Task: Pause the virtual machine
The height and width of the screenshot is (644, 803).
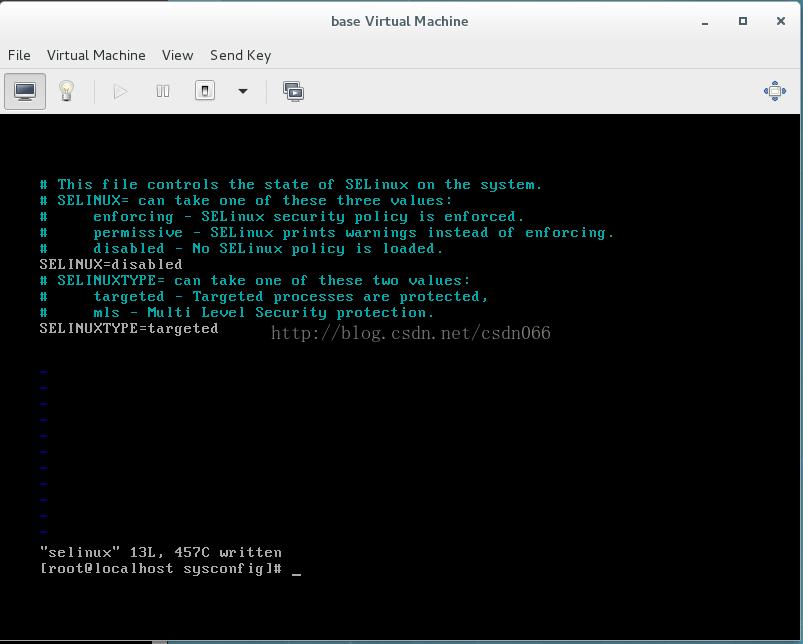Action: pos(163,92)
